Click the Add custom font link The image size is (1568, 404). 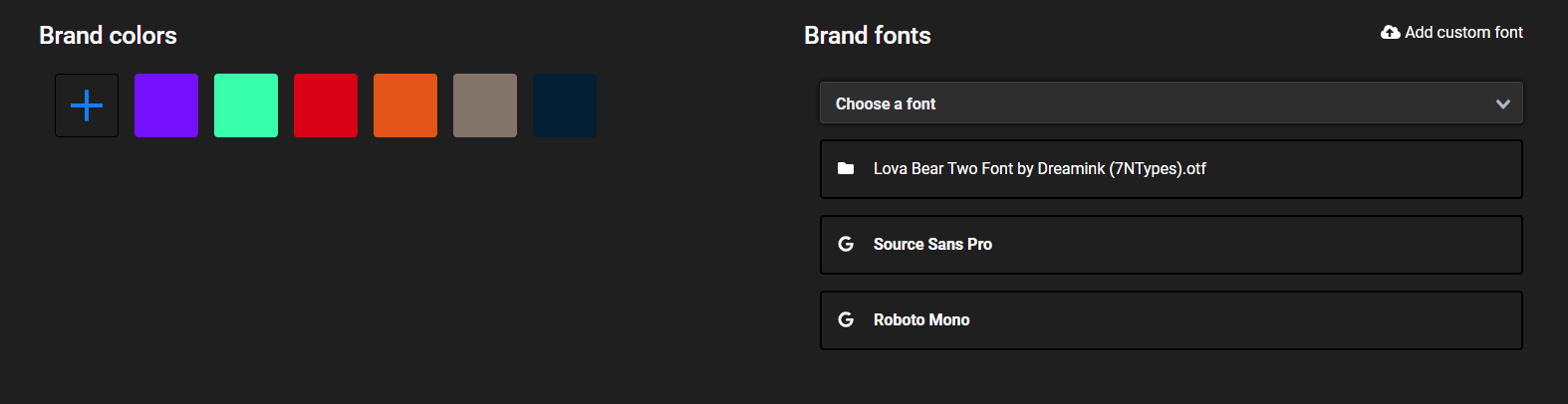[x=1462, y=33]
